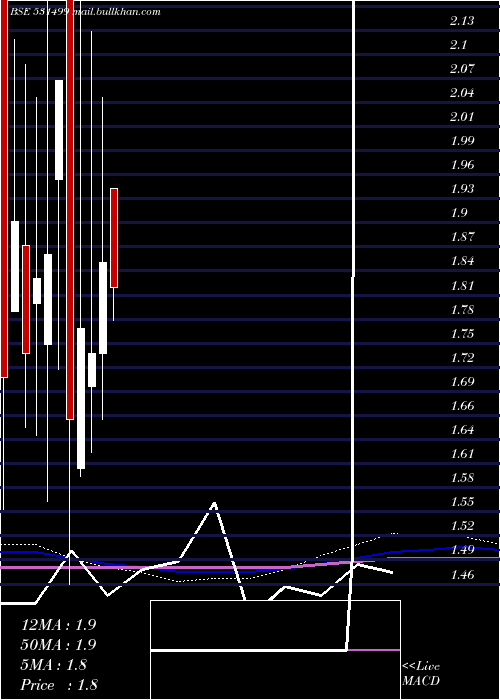This screenshot has height=700, width=500.
Task: Click the 1.66 price axis label
Action: pos(462,406)
